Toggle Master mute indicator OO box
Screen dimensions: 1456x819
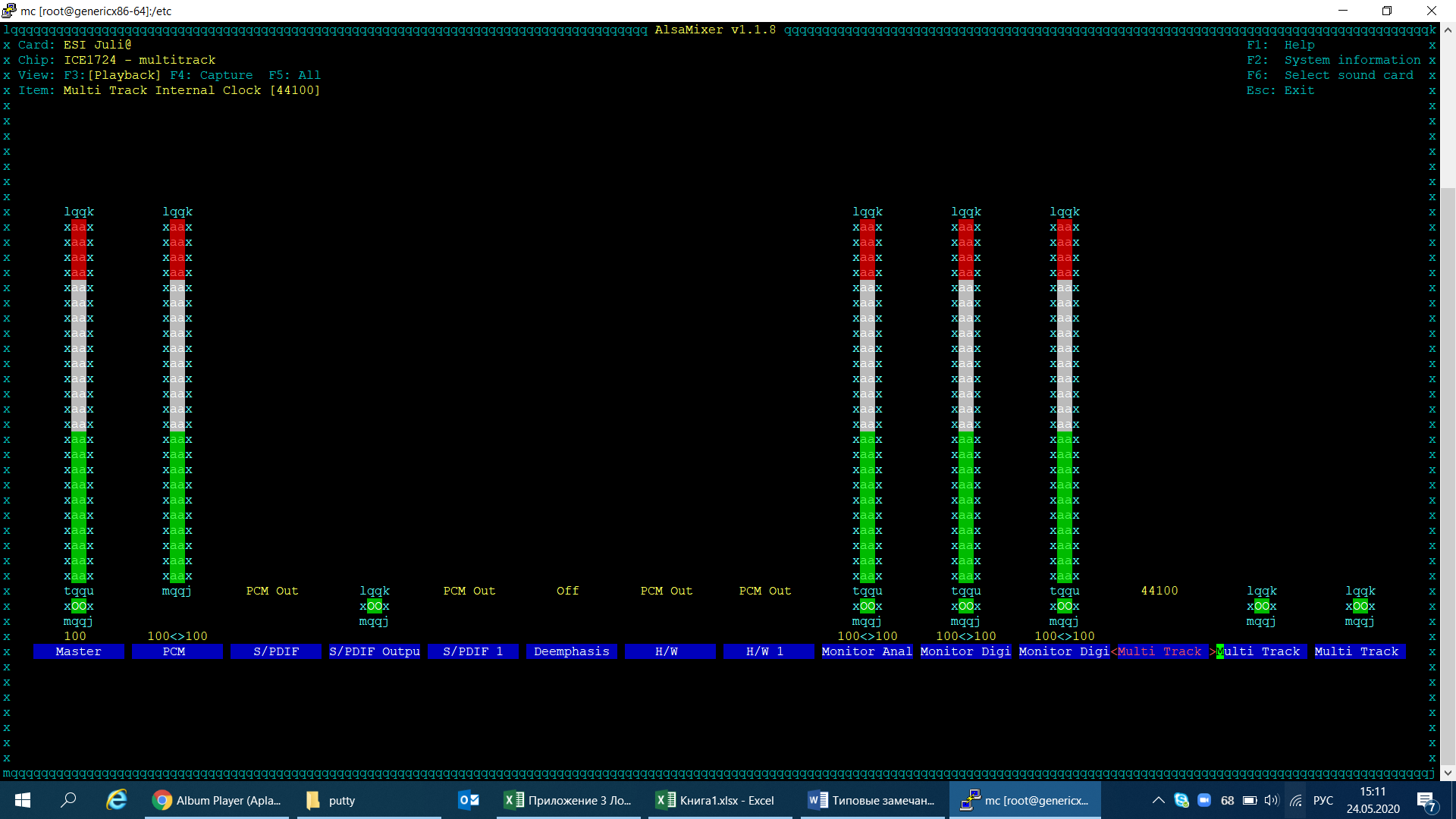[79, 606]
